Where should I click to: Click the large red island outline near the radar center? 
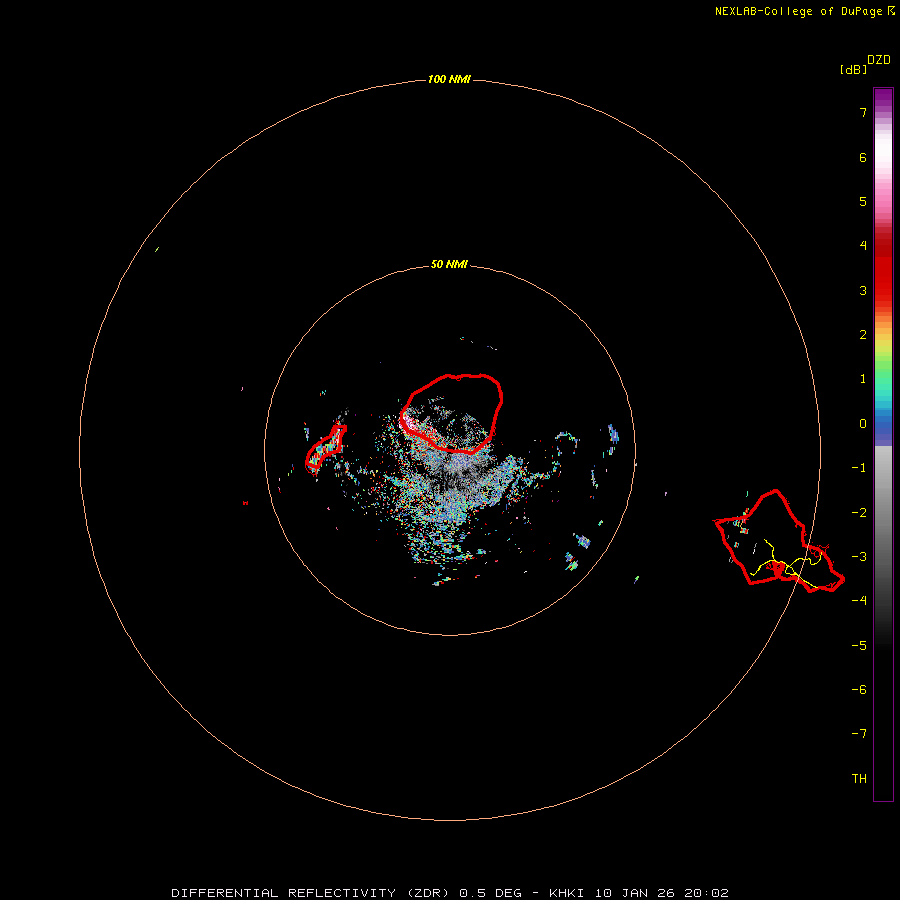[x=451, y=413]
